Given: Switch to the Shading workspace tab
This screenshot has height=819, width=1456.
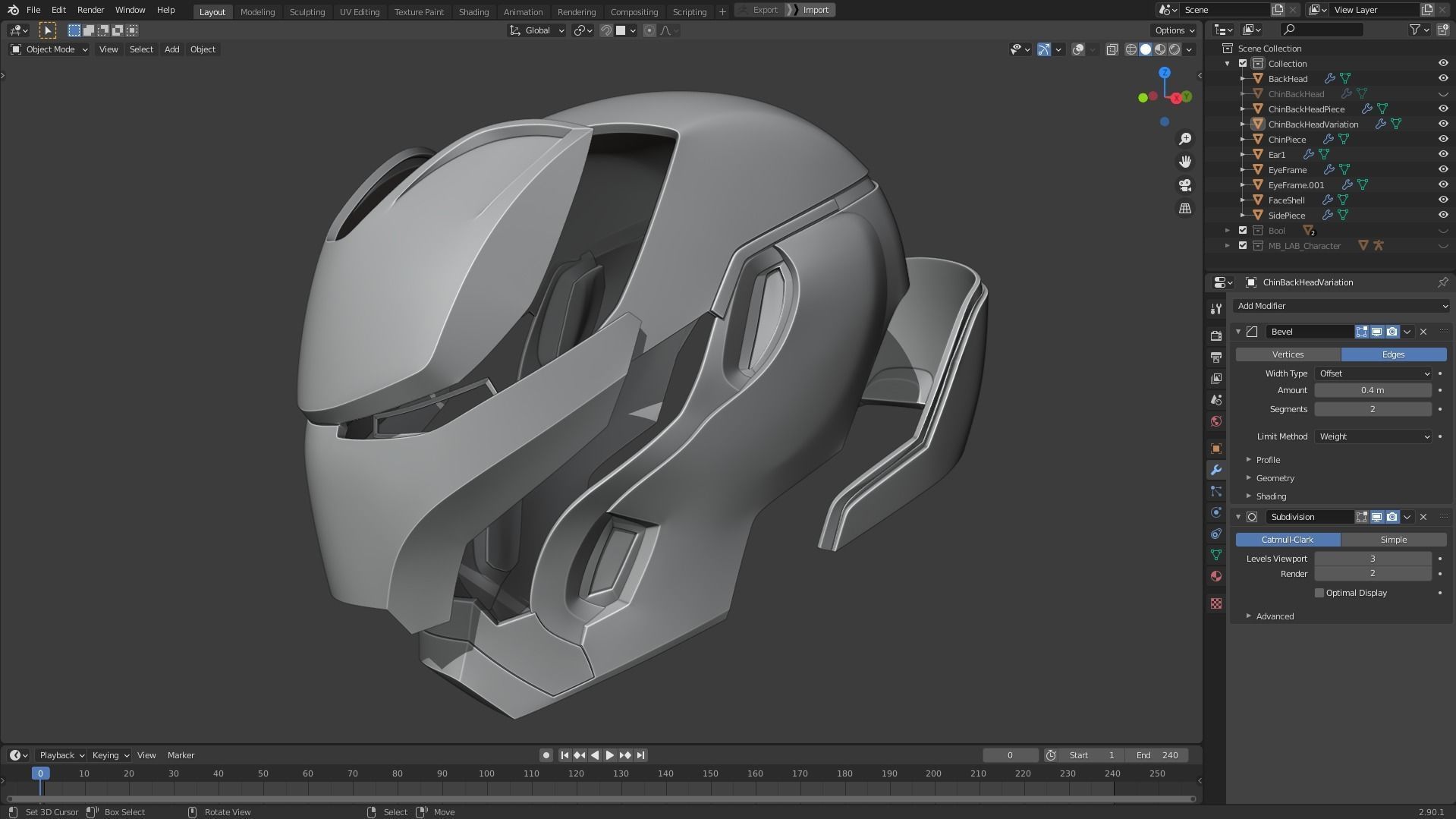Looking at the screenshot, I should (x=473, y=11).
